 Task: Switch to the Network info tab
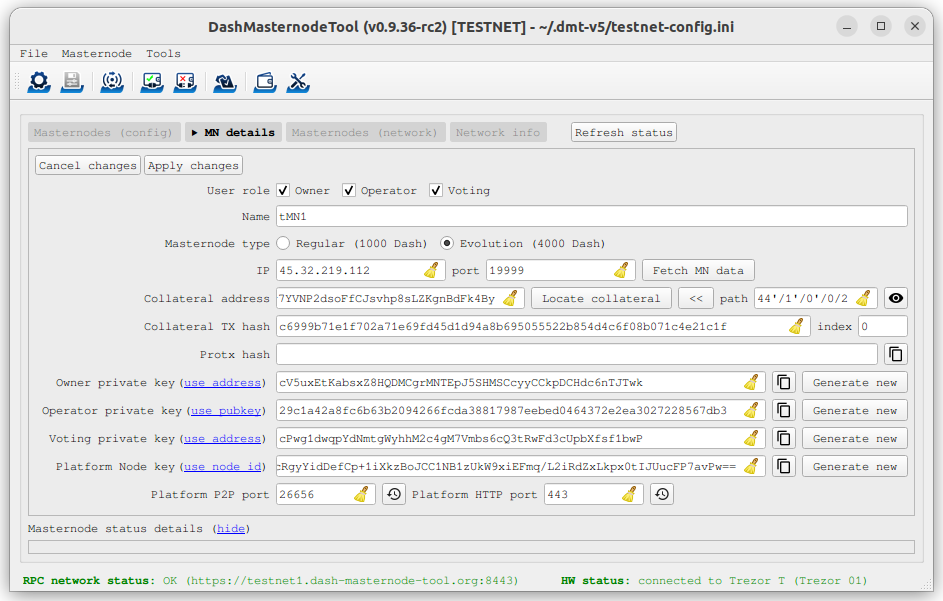(497, 132)
